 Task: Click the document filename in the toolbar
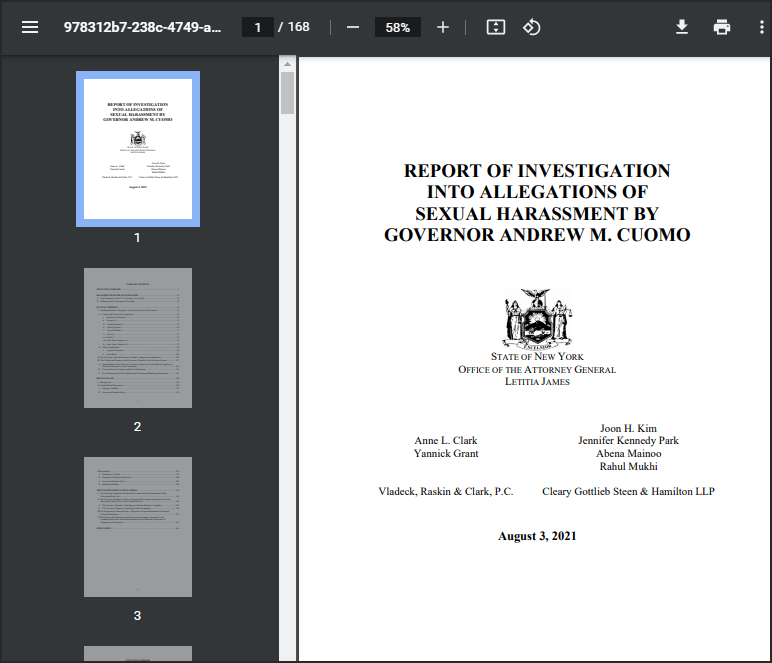(x=142, y=27)
